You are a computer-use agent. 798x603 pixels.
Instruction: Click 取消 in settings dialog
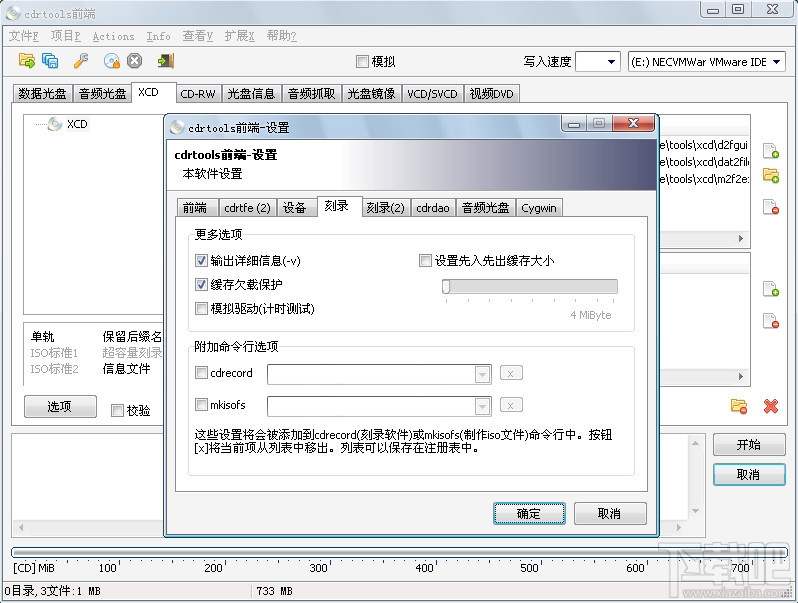610,513
